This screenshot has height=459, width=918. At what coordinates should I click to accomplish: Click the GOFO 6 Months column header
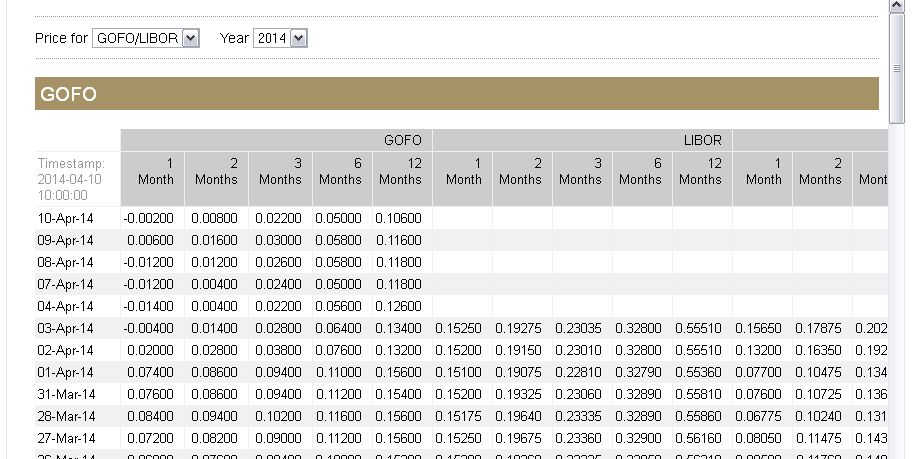(342, 179)
